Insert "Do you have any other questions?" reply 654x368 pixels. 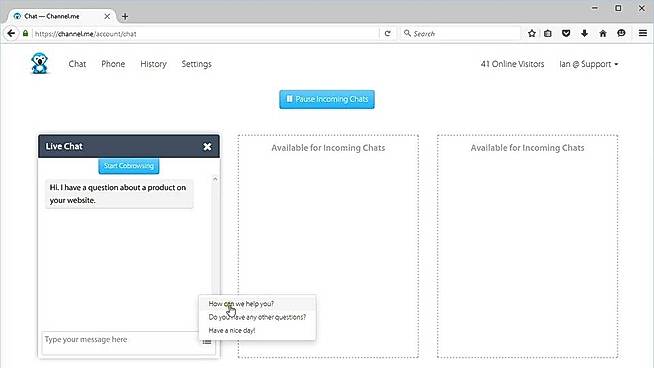click(x=257, y=317)
